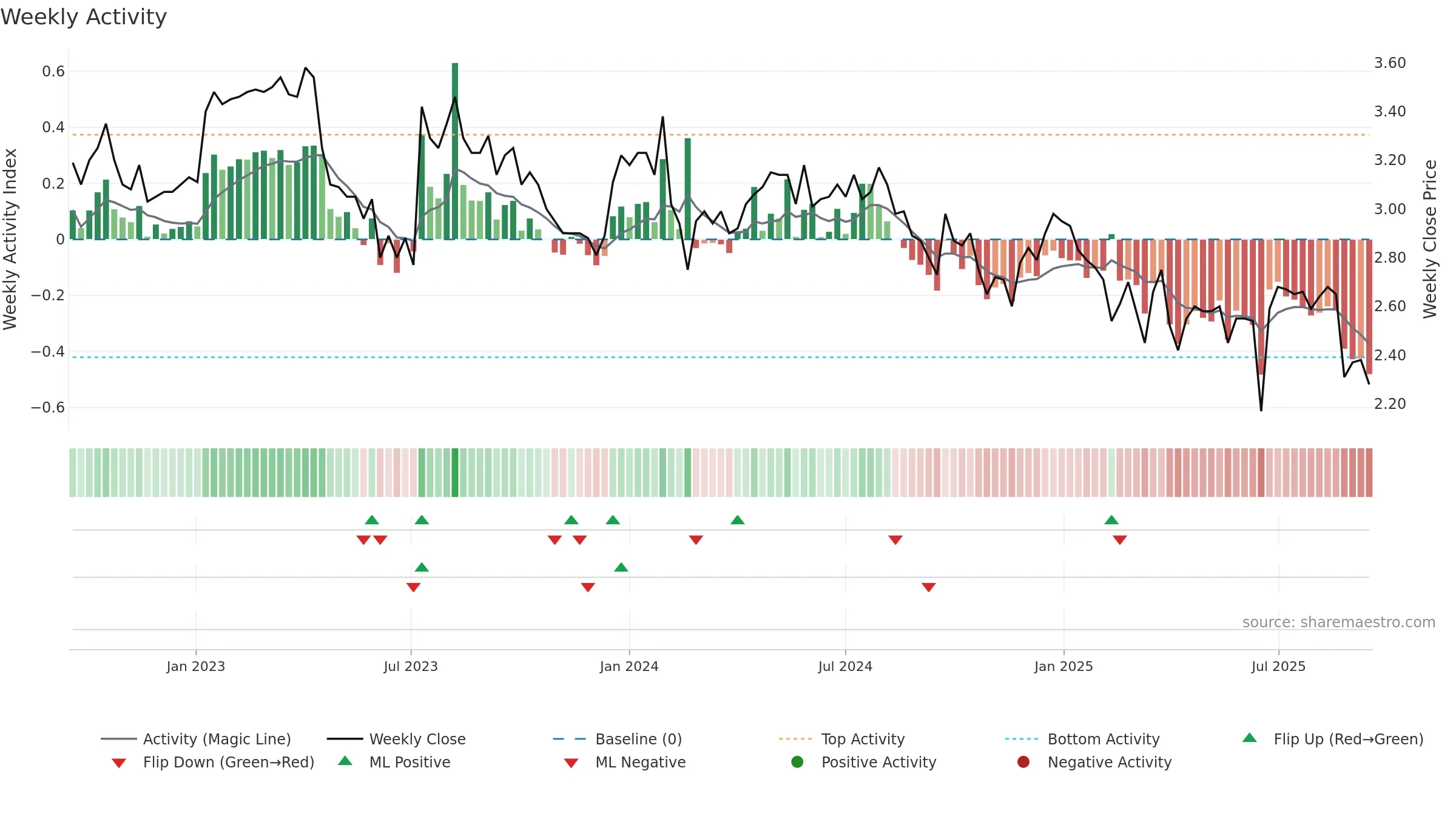Click the Positive Activity green circle icon
The height and width of the screenshot is (819, 1456).
(797, 761)
